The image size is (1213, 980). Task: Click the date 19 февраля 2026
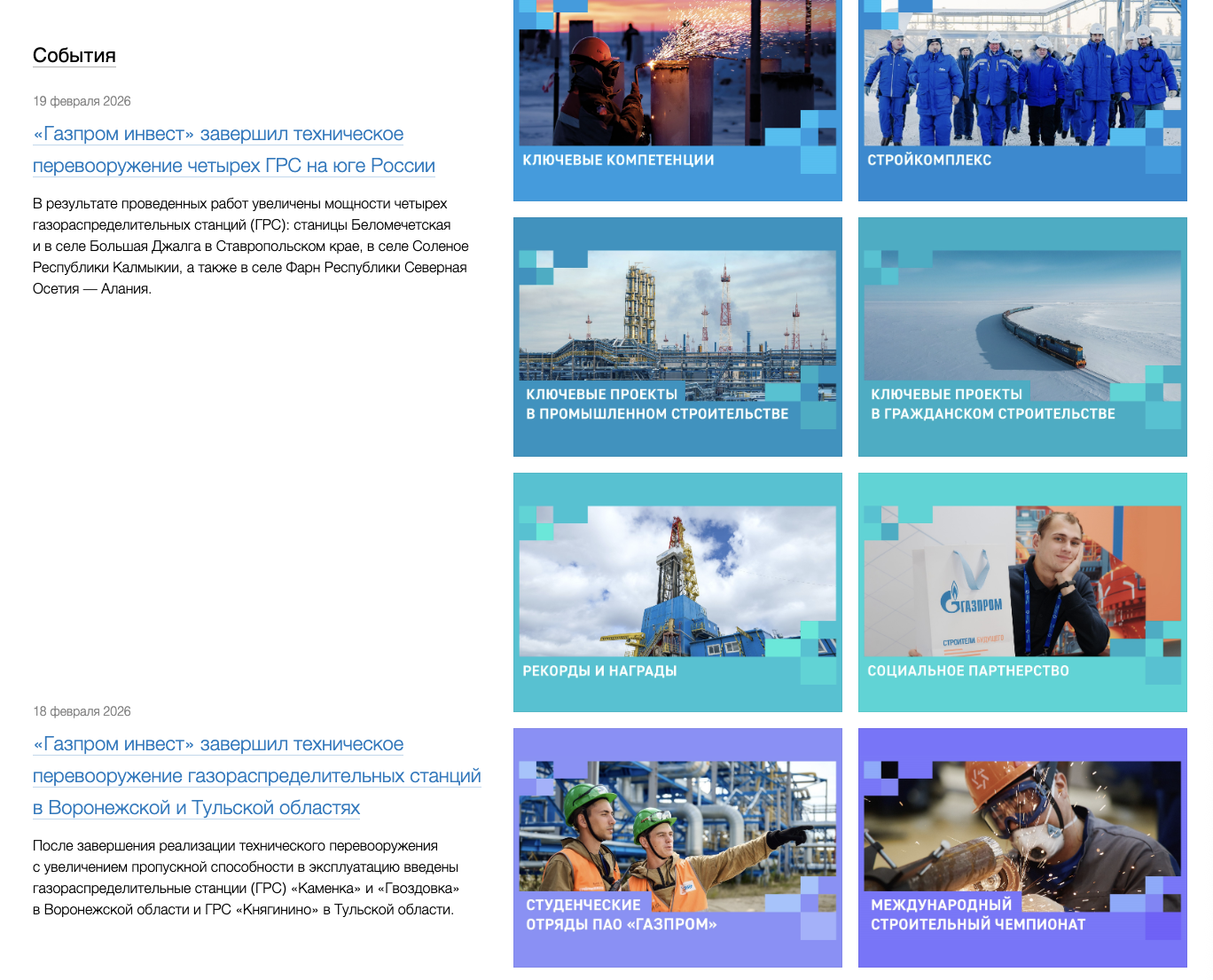point(82,101)
